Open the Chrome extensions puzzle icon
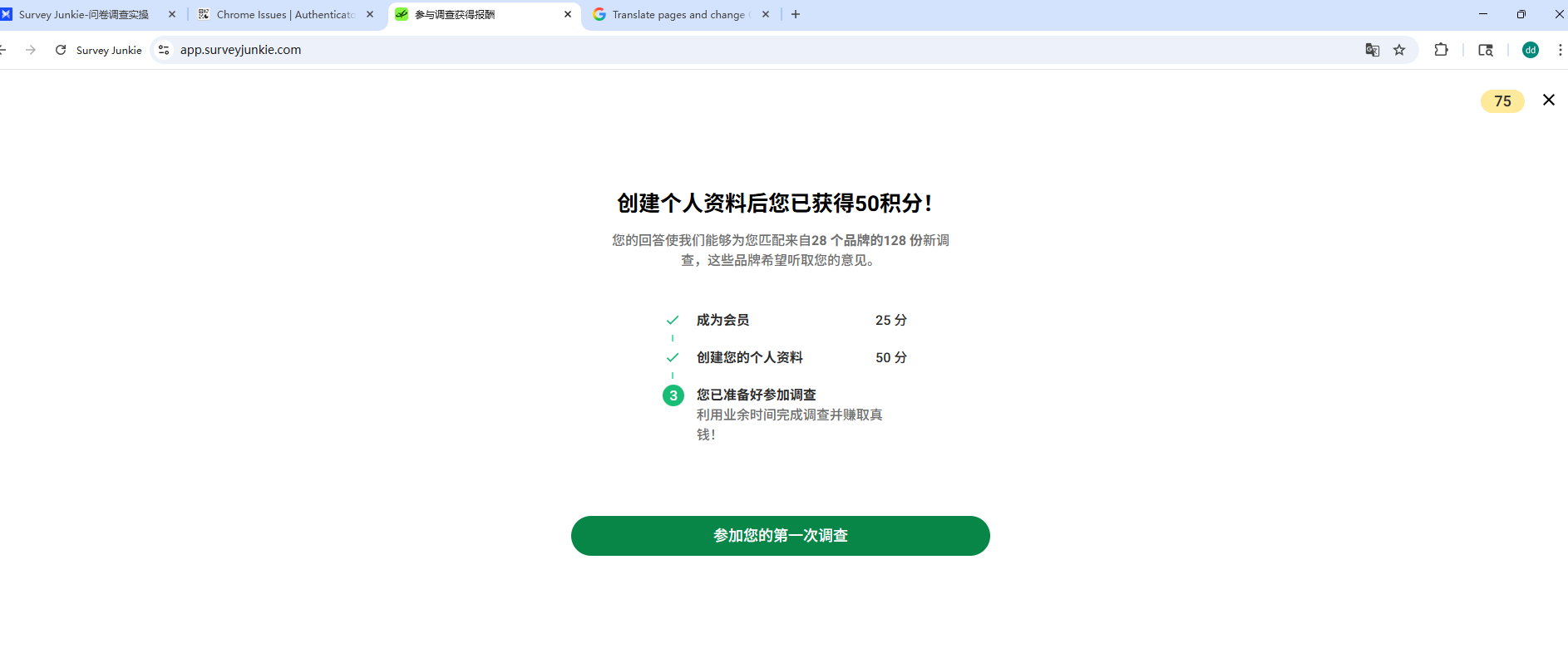Image resolution: width=1568 pixels, height=653 pixels. 1441,50
